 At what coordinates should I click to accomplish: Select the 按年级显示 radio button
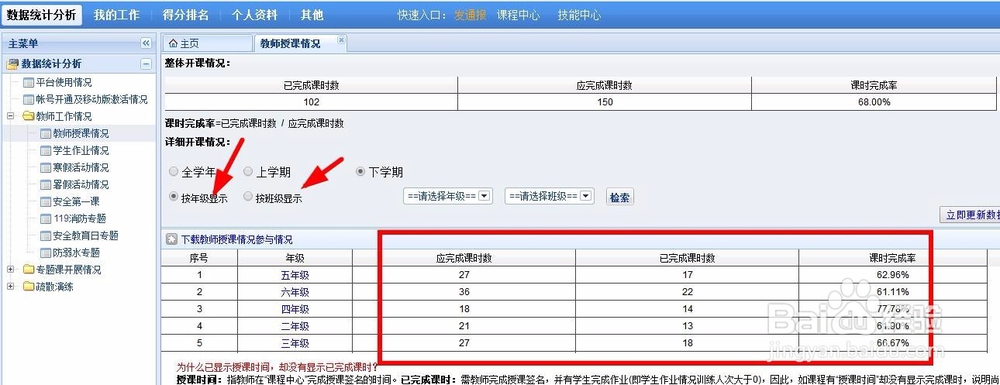pyautogui.click(x=173, y=197)
